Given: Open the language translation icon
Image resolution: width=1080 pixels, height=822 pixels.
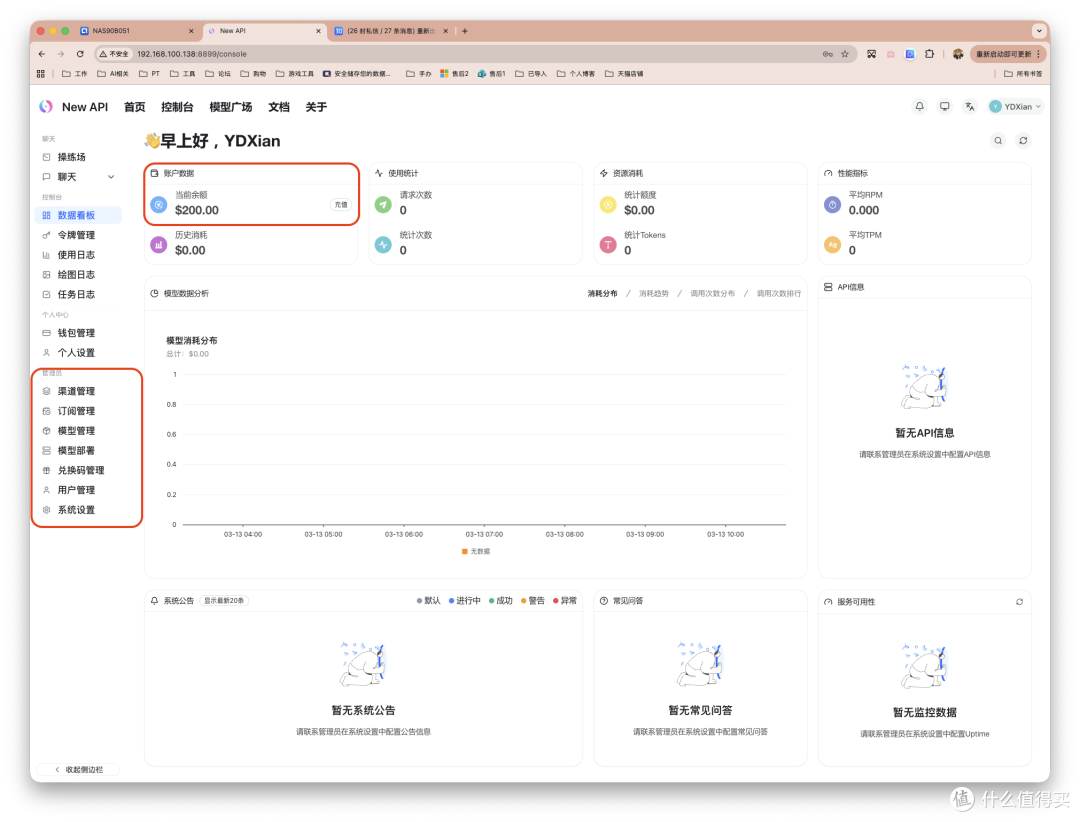Looking at the screenshot, I should [970, 106].
